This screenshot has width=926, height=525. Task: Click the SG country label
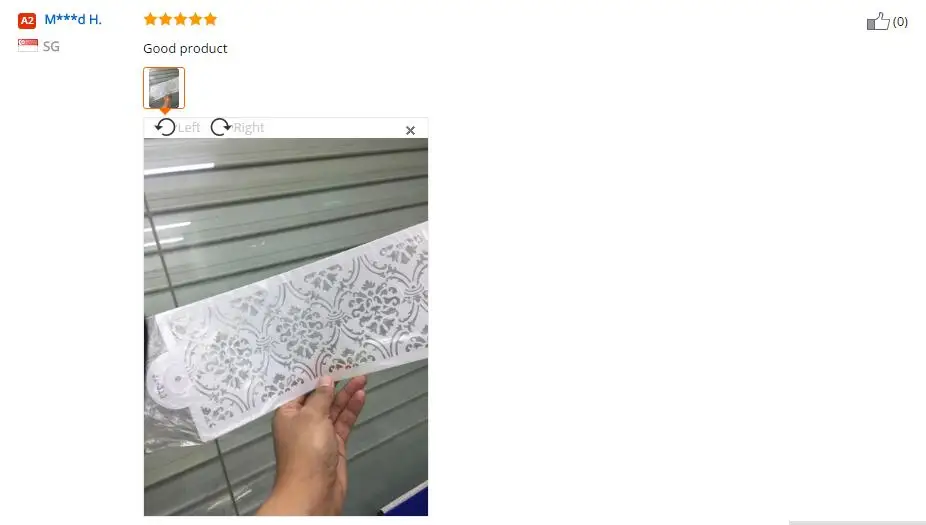click(51, 46)
